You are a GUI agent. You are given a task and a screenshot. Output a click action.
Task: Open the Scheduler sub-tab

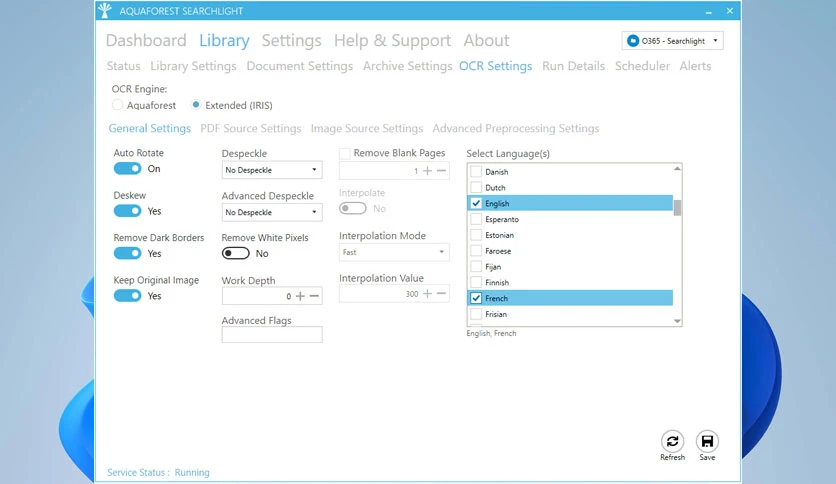642,66
